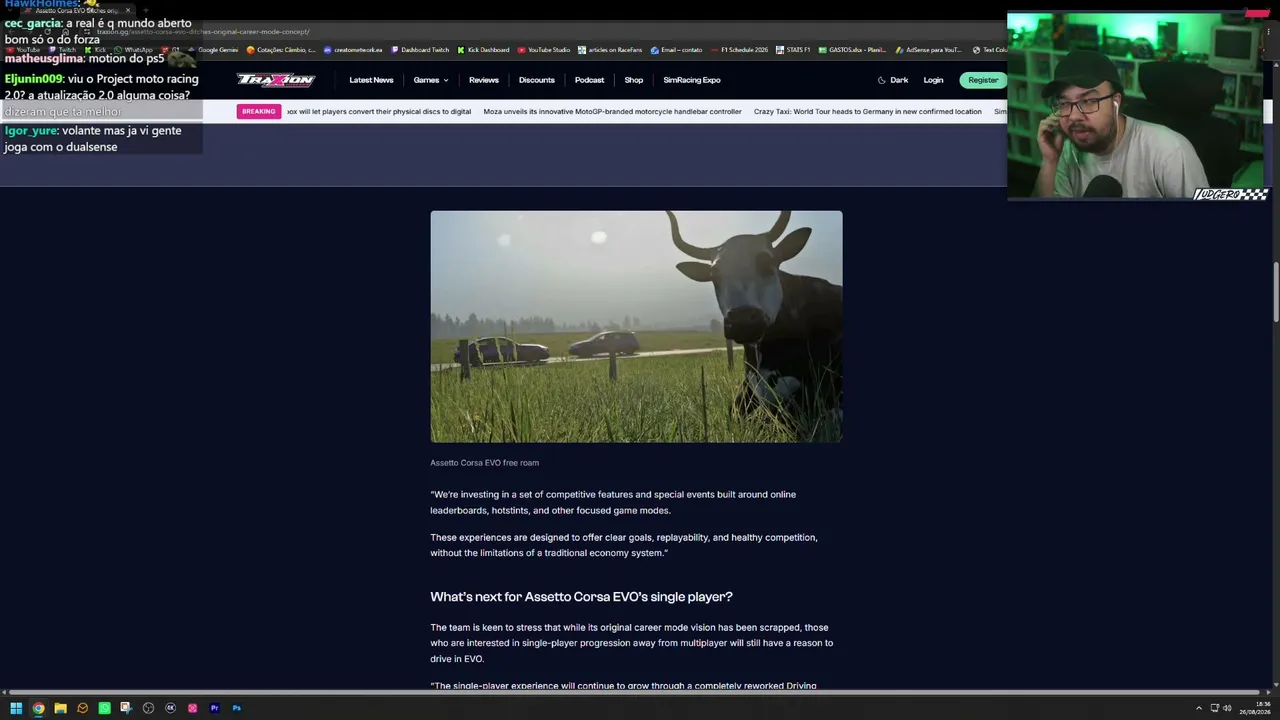Click caption "Assetto Corsa EVO free roam"

tap(484, 463)
